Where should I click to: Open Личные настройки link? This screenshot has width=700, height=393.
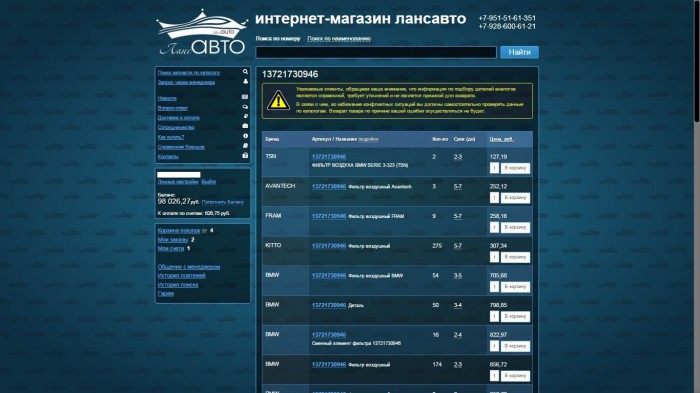[x=178, y=182]
